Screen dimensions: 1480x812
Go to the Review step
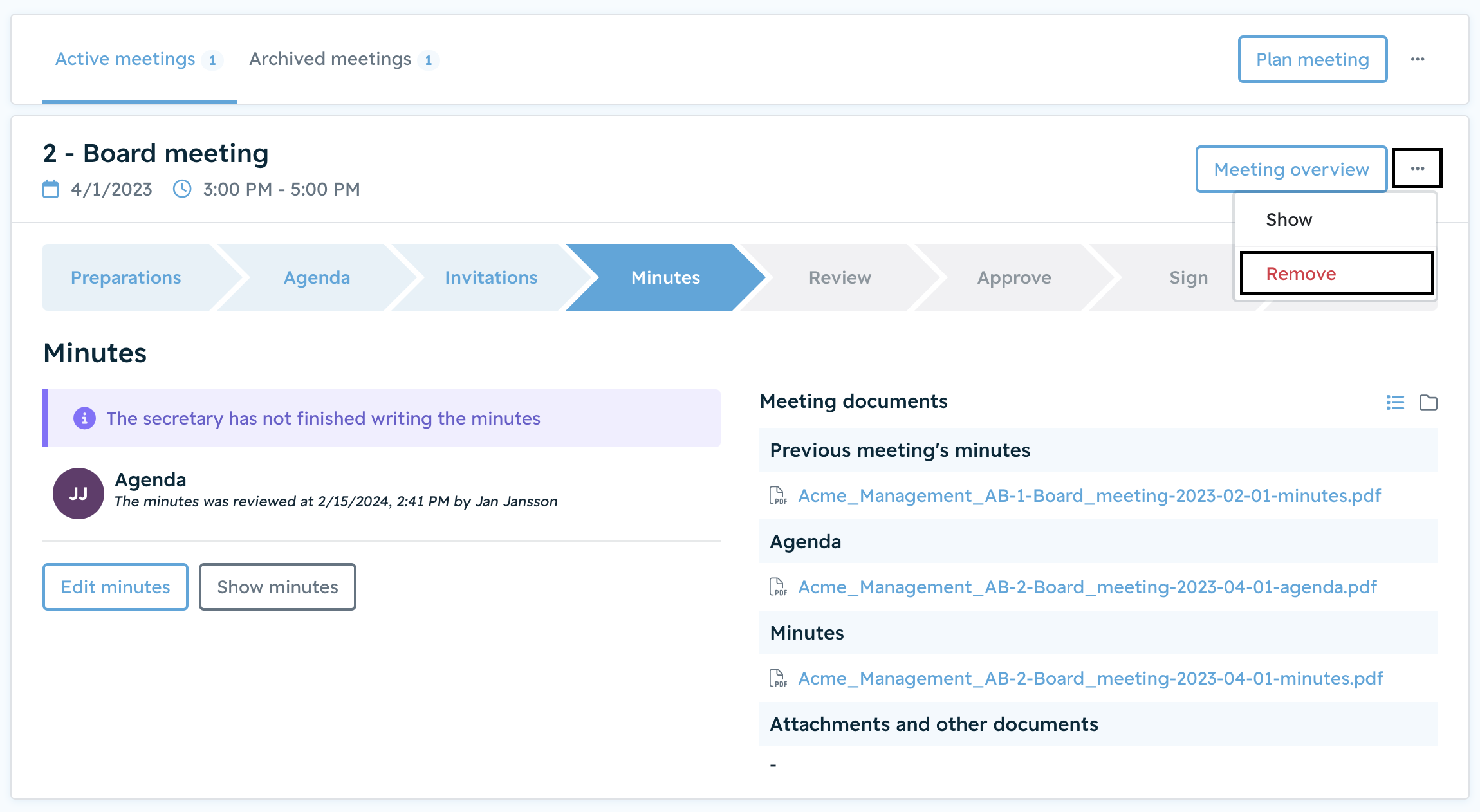[x=840, y=277]
